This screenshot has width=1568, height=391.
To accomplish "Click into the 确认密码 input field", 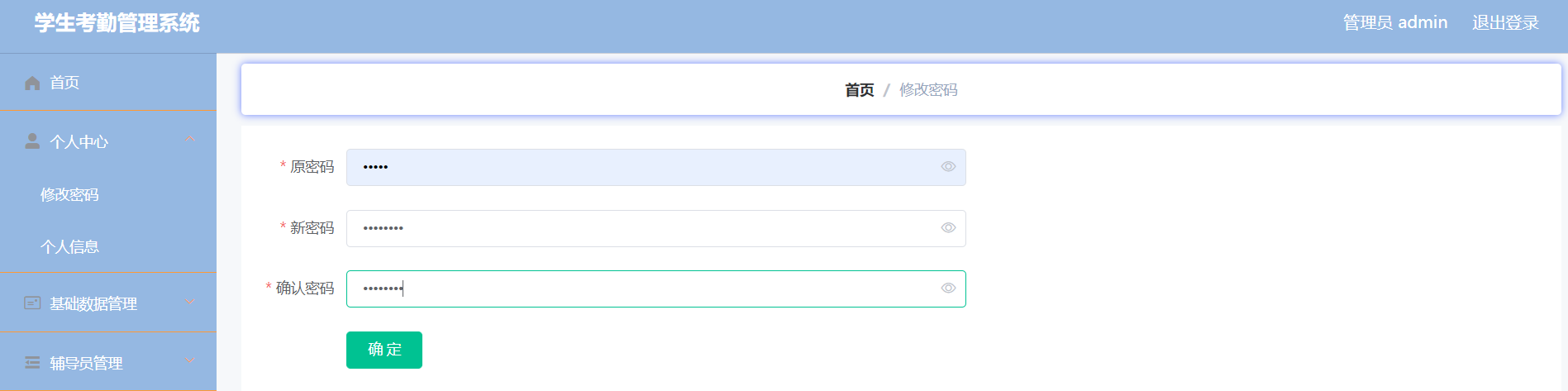I will [655, 288].
